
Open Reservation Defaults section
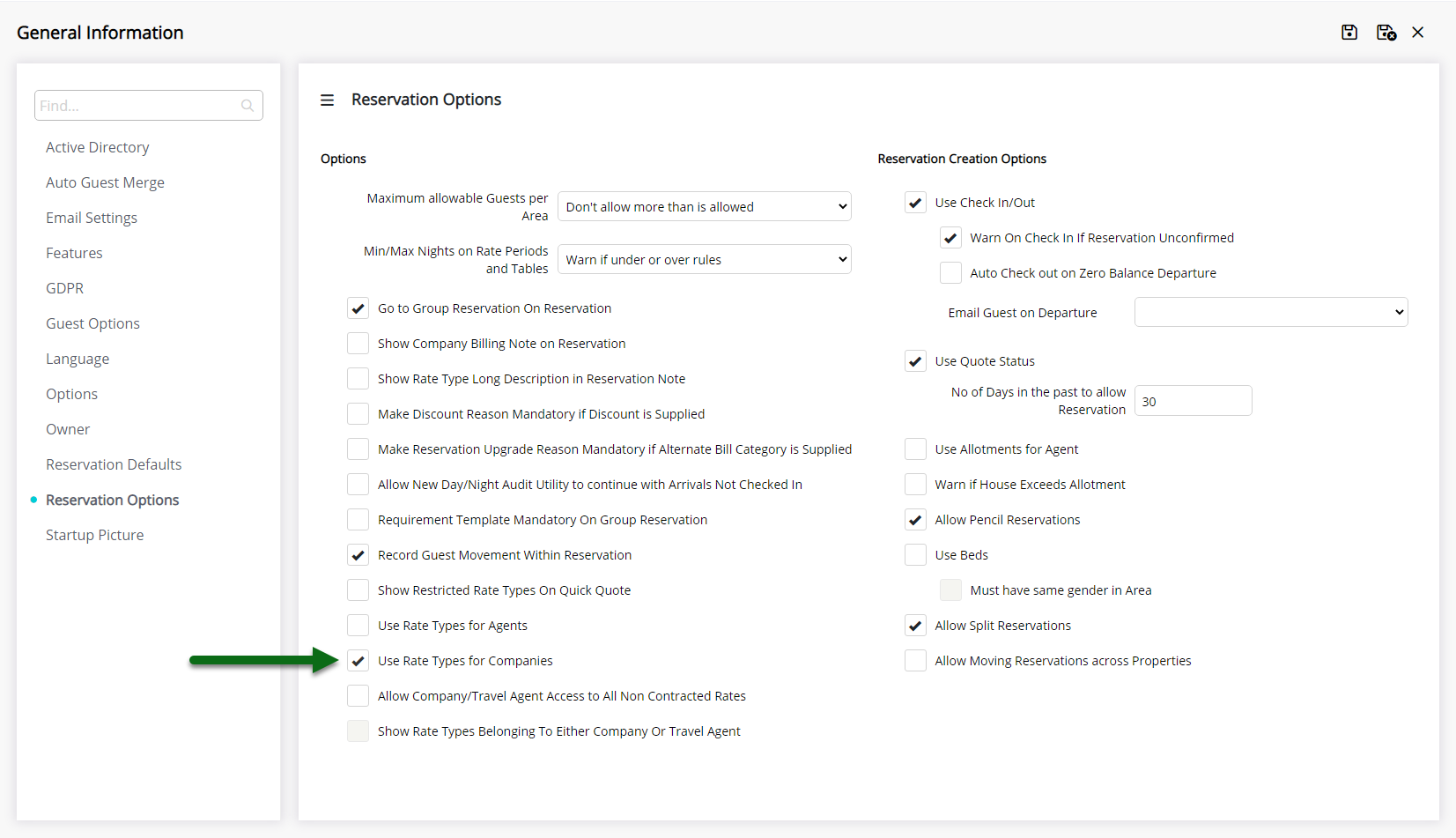pos(114,464)
